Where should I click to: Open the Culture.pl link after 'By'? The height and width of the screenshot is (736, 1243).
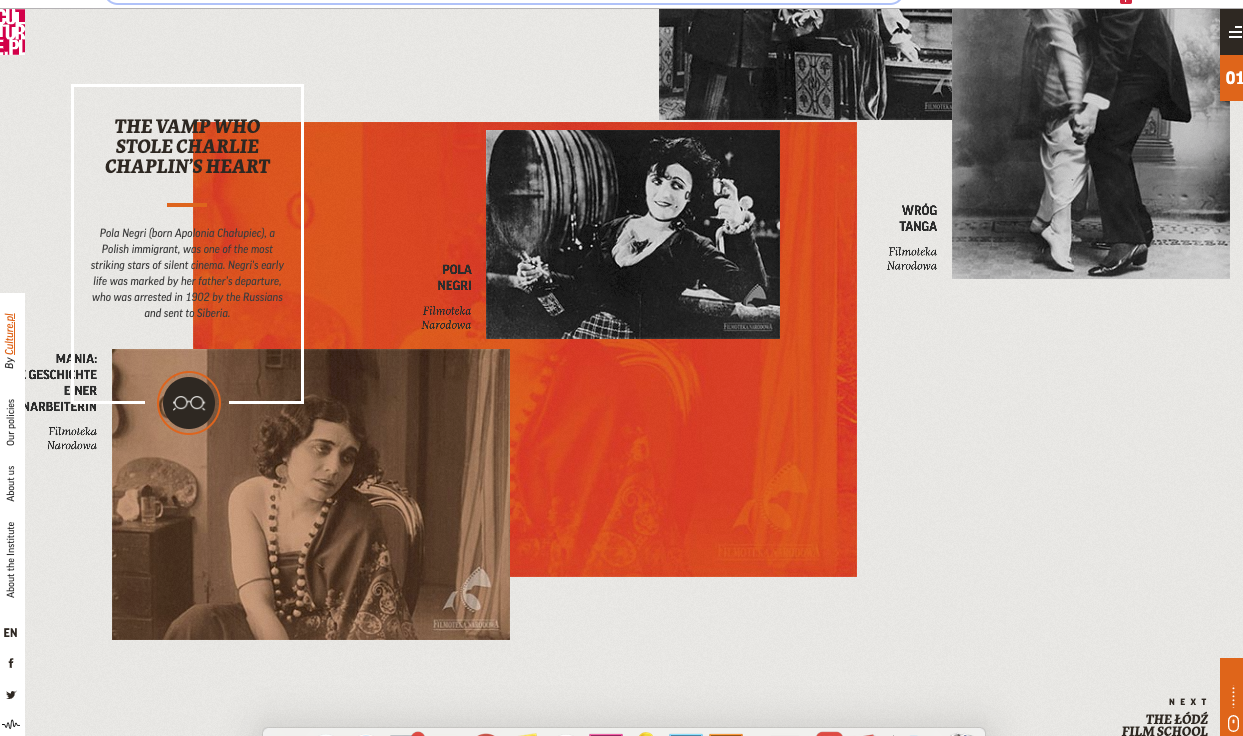point(11,334)
